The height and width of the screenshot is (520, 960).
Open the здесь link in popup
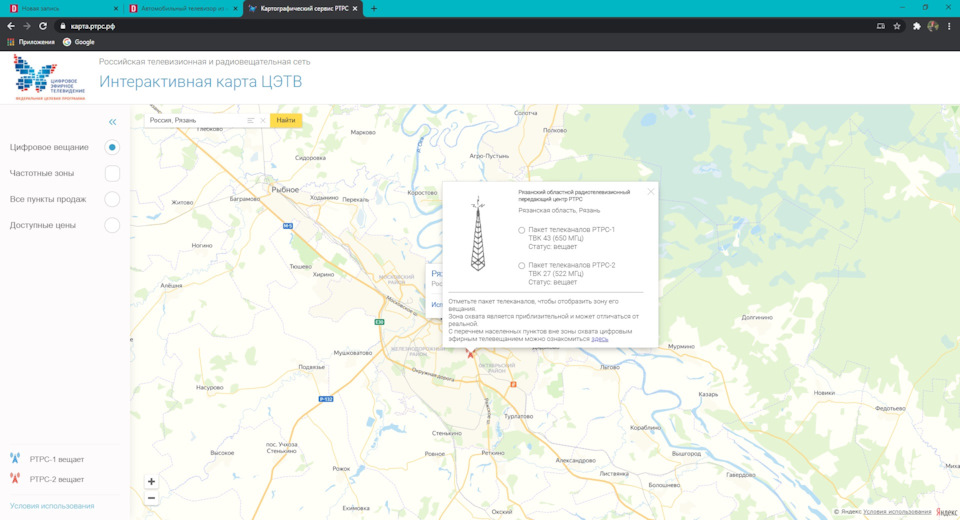coord(600,339)
